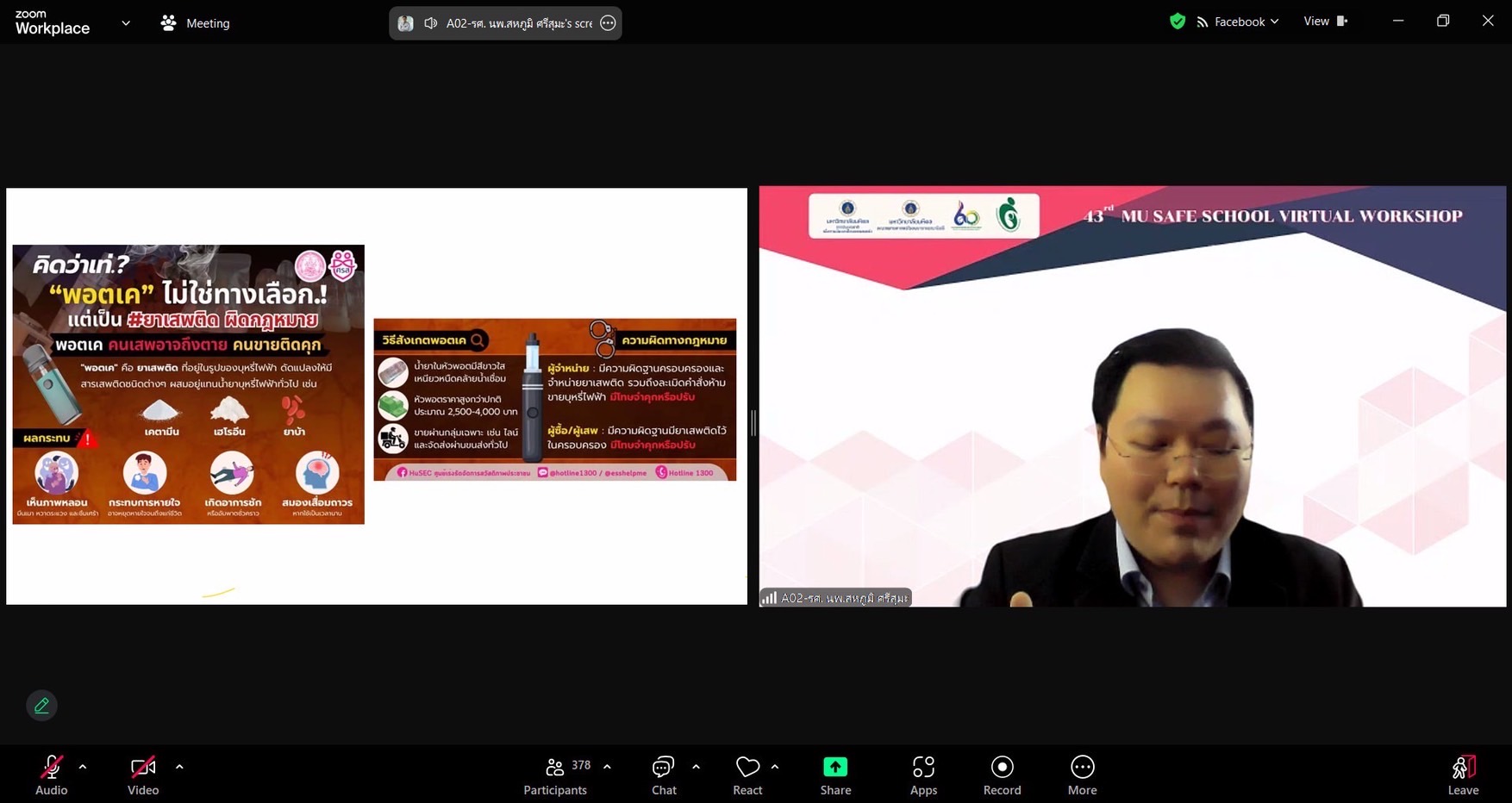Open the Participants panel
The height and width of the screenshot is (803, 1512).
click(x=556, y=775)
